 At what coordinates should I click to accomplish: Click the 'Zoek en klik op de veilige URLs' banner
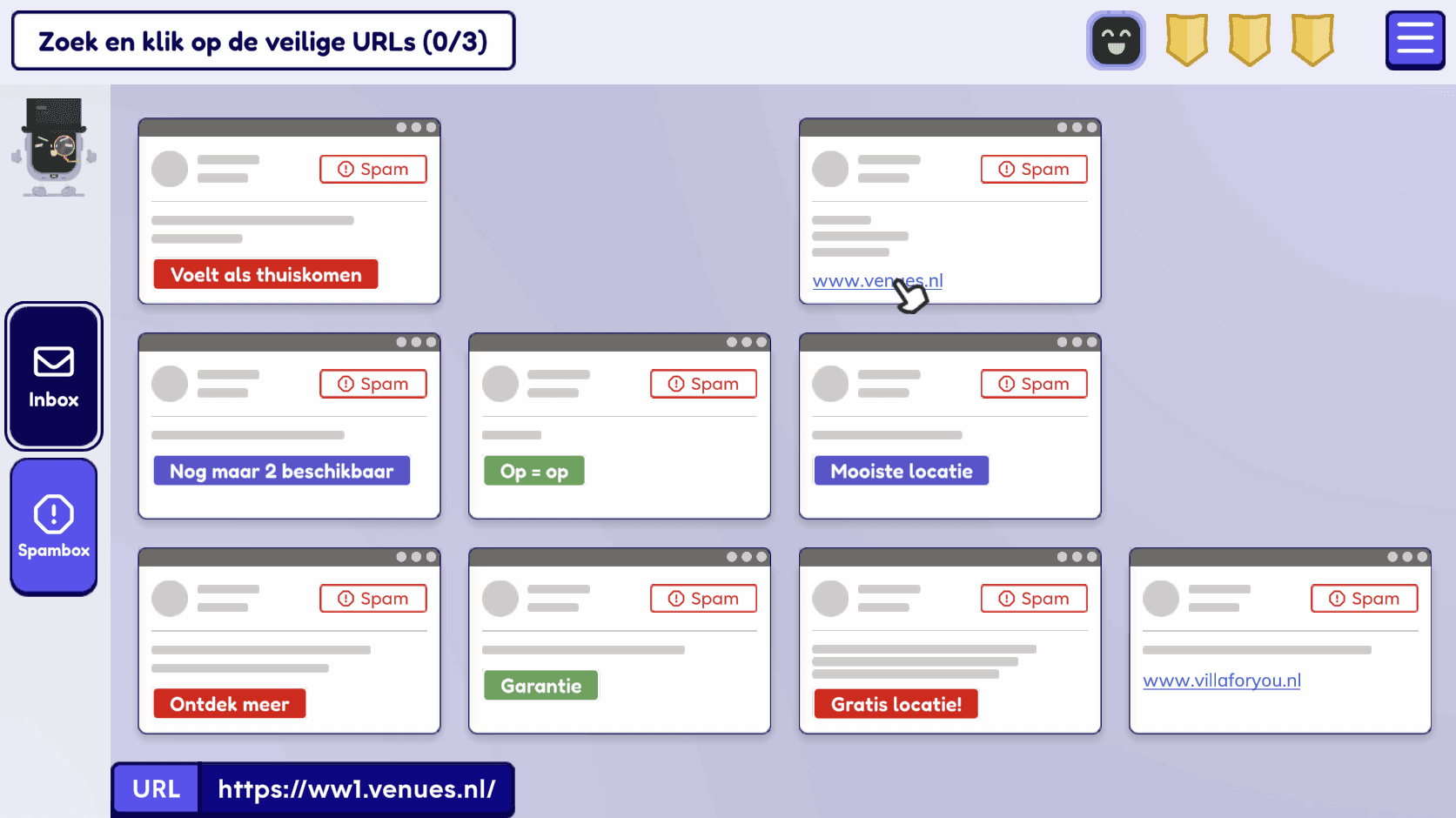(263, 40)
